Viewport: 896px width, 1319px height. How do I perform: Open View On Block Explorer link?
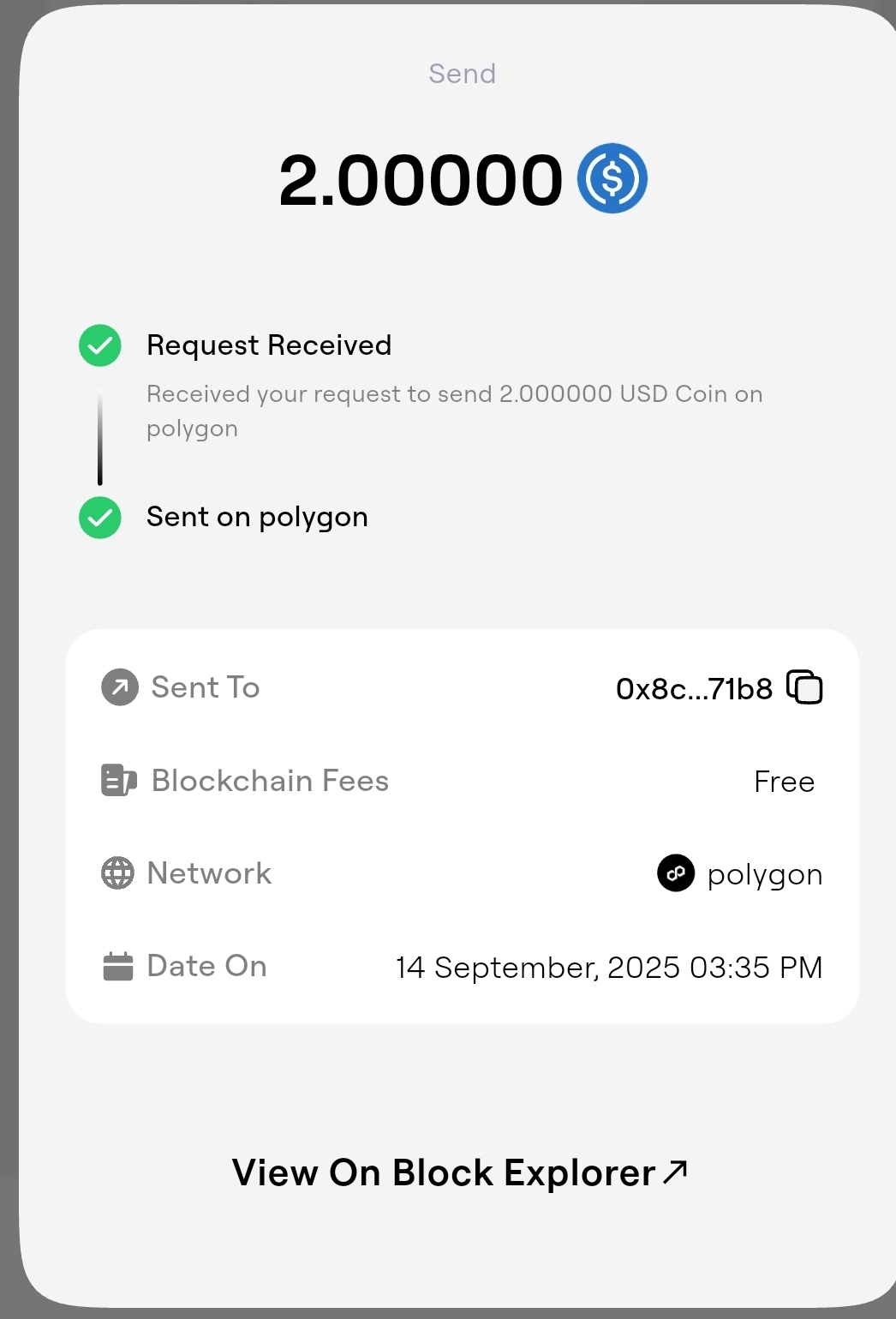click(x=444, y=1172)
